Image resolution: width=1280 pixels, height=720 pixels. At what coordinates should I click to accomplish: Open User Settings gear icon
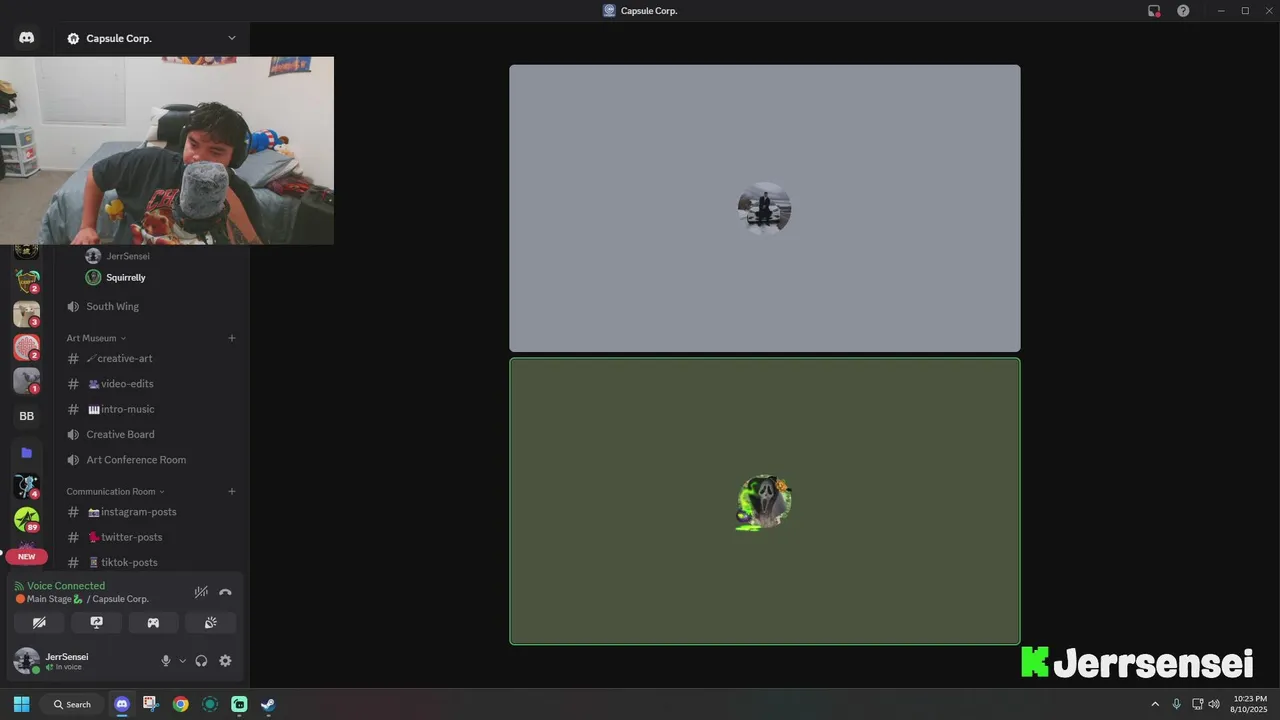[x=225, y=661]
